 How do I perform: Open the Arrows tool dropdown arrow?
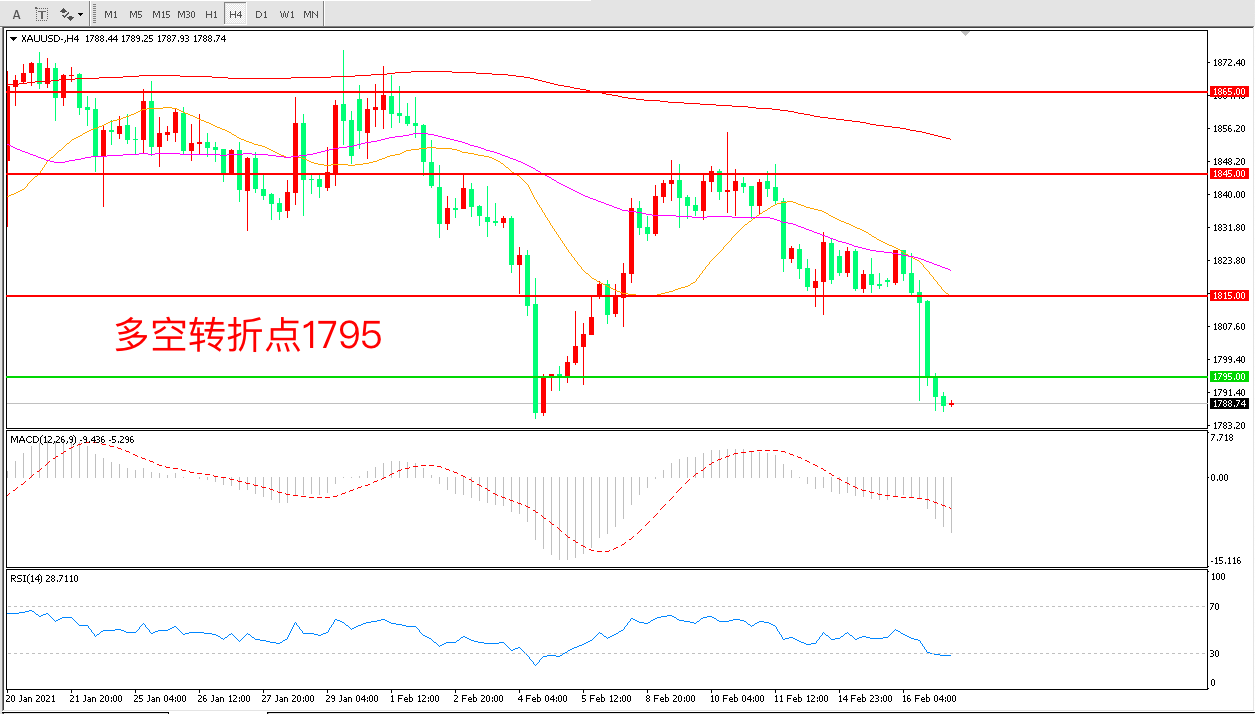point(81,15)
